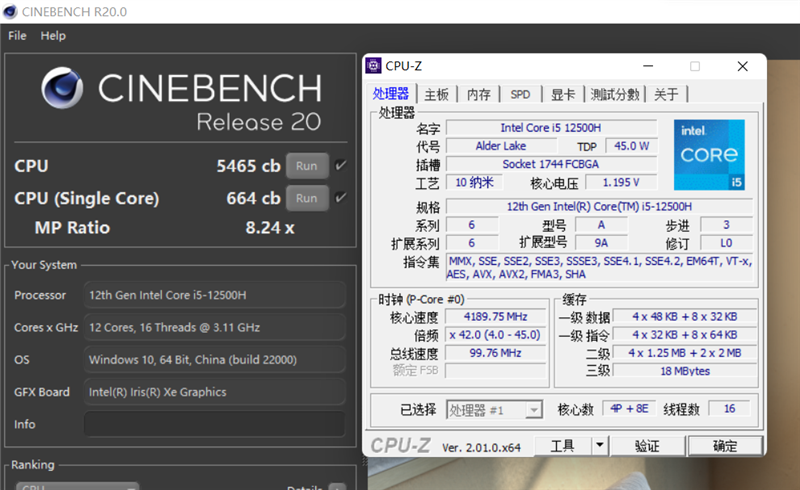Open the Help menu
This screenshot has width=800, height=490.
coord(53,36)
